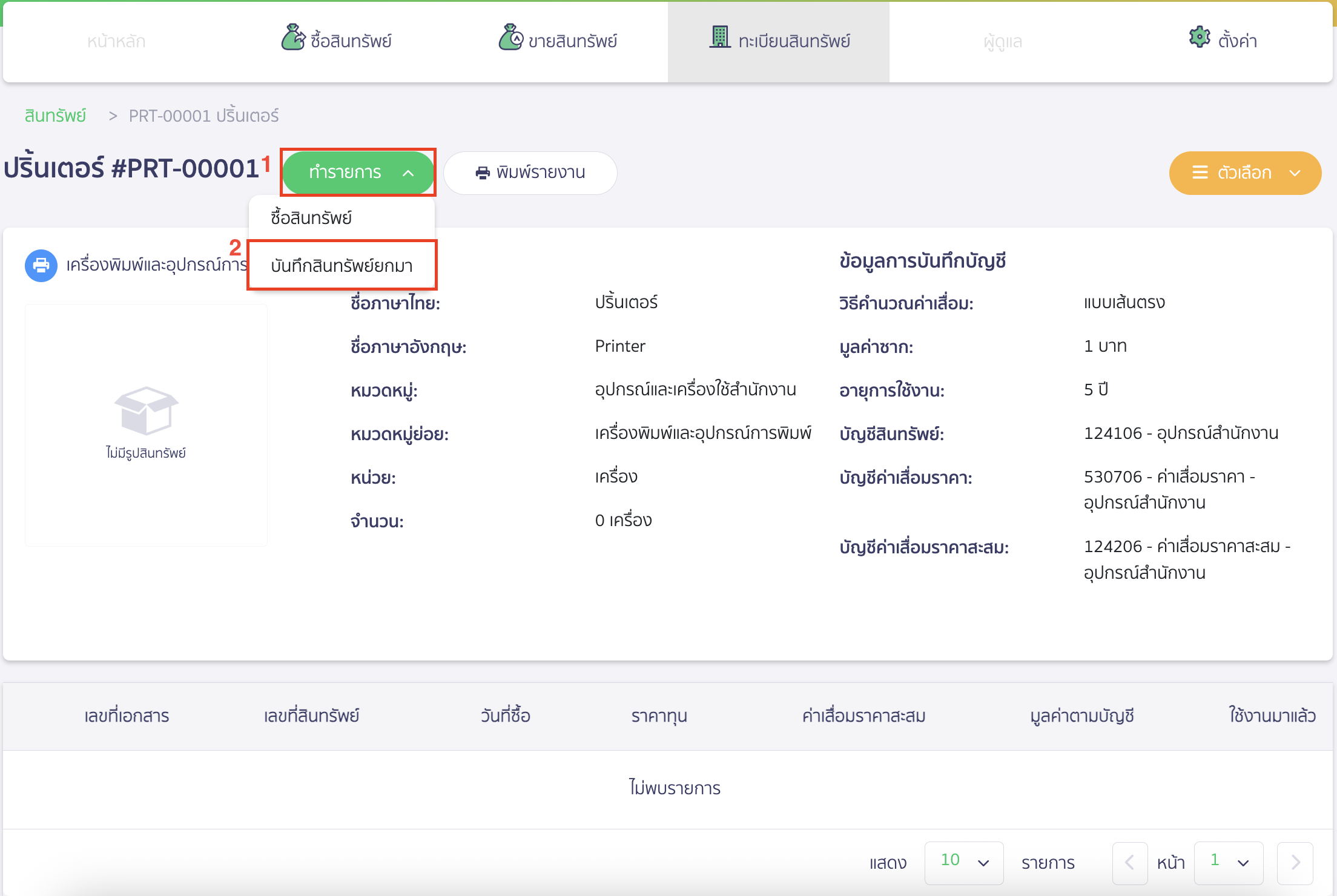Image resolution: width=1337 pixels, height=896 pixels.
Task: Click the พิมพ์รายงาน print report button
Action: tap(530, 173)
